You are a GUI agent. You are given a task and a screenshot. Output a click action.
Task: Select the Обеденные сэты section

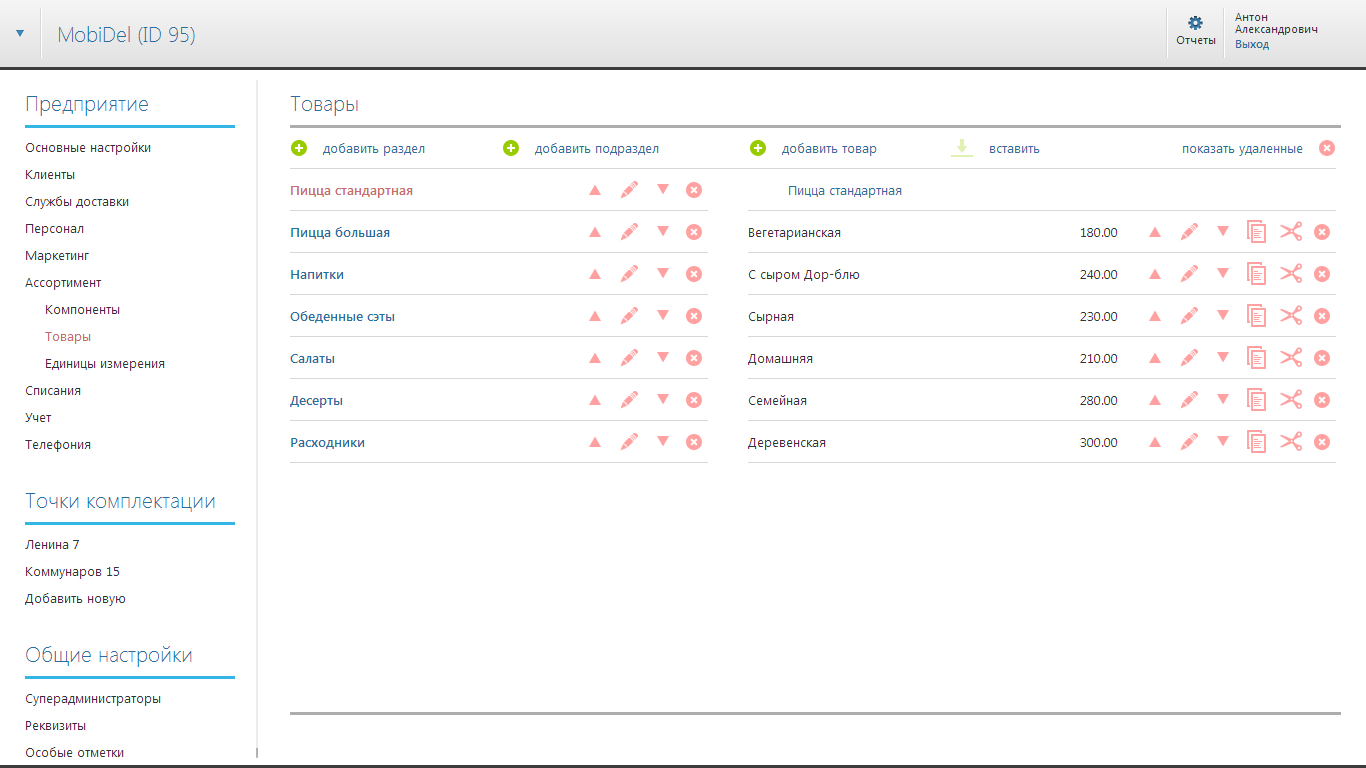(342, 316)
